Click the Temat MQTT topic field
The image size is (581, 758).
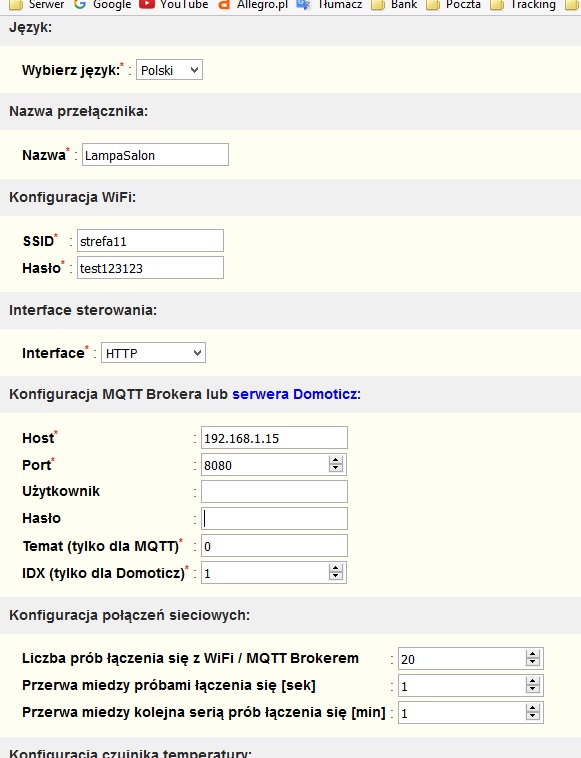274,546
